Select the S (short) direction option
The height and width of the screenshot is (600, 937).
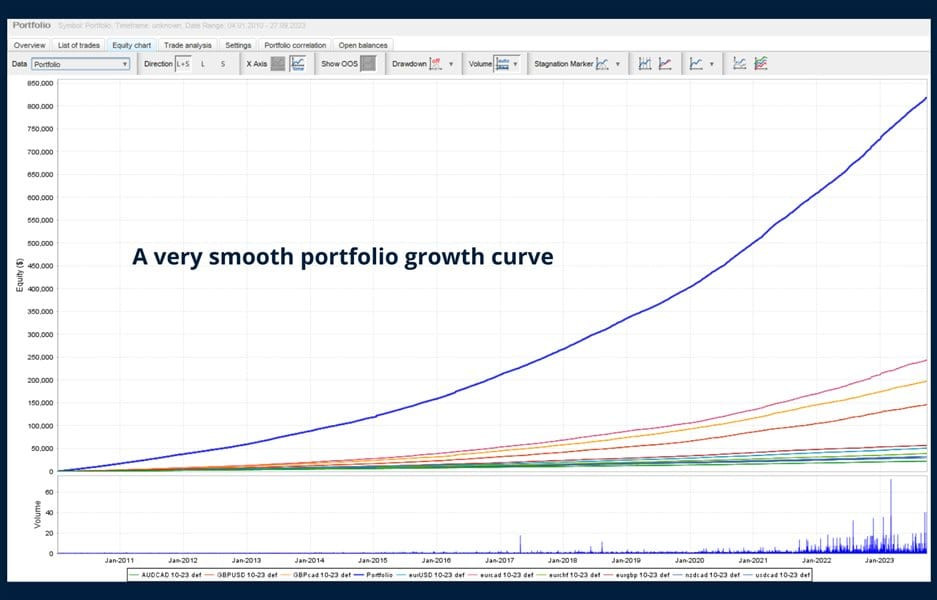(222, 64)
